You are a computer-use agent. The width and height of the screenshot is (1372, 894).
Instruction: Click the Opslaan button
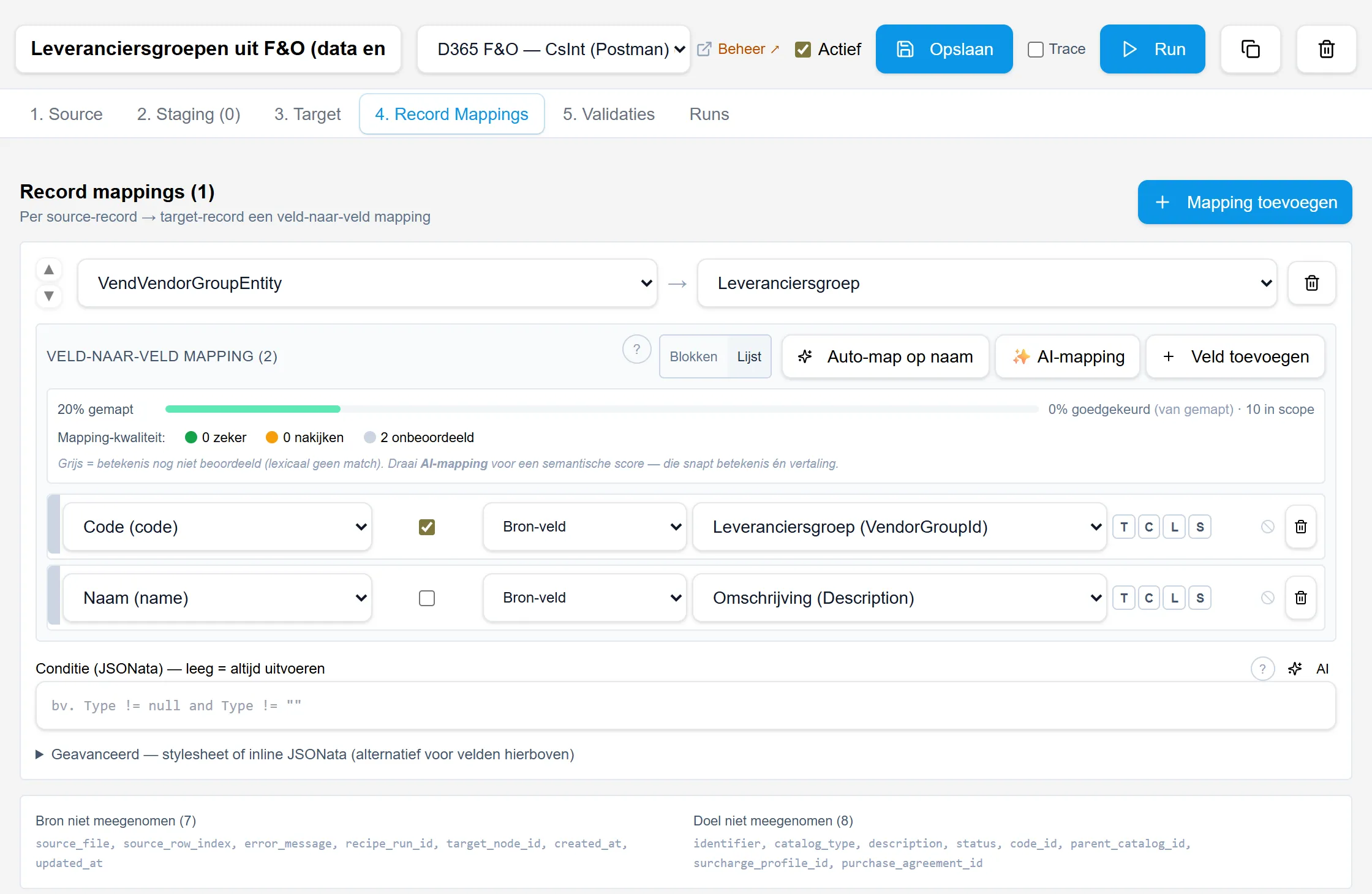point(944,49)
